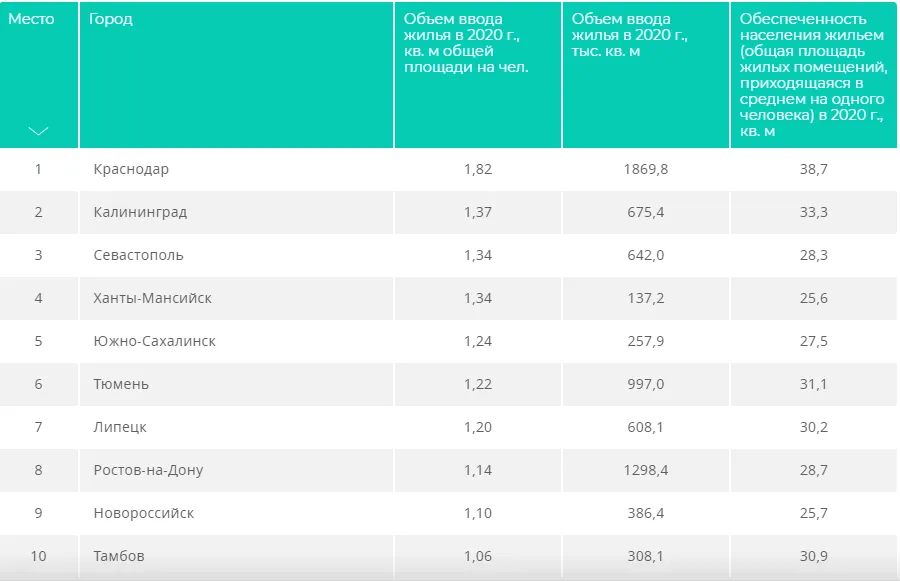Select the Краснодар city cell
Image resolution: width=900 pixels, height=581 pixels.
(x=131, y=169)
